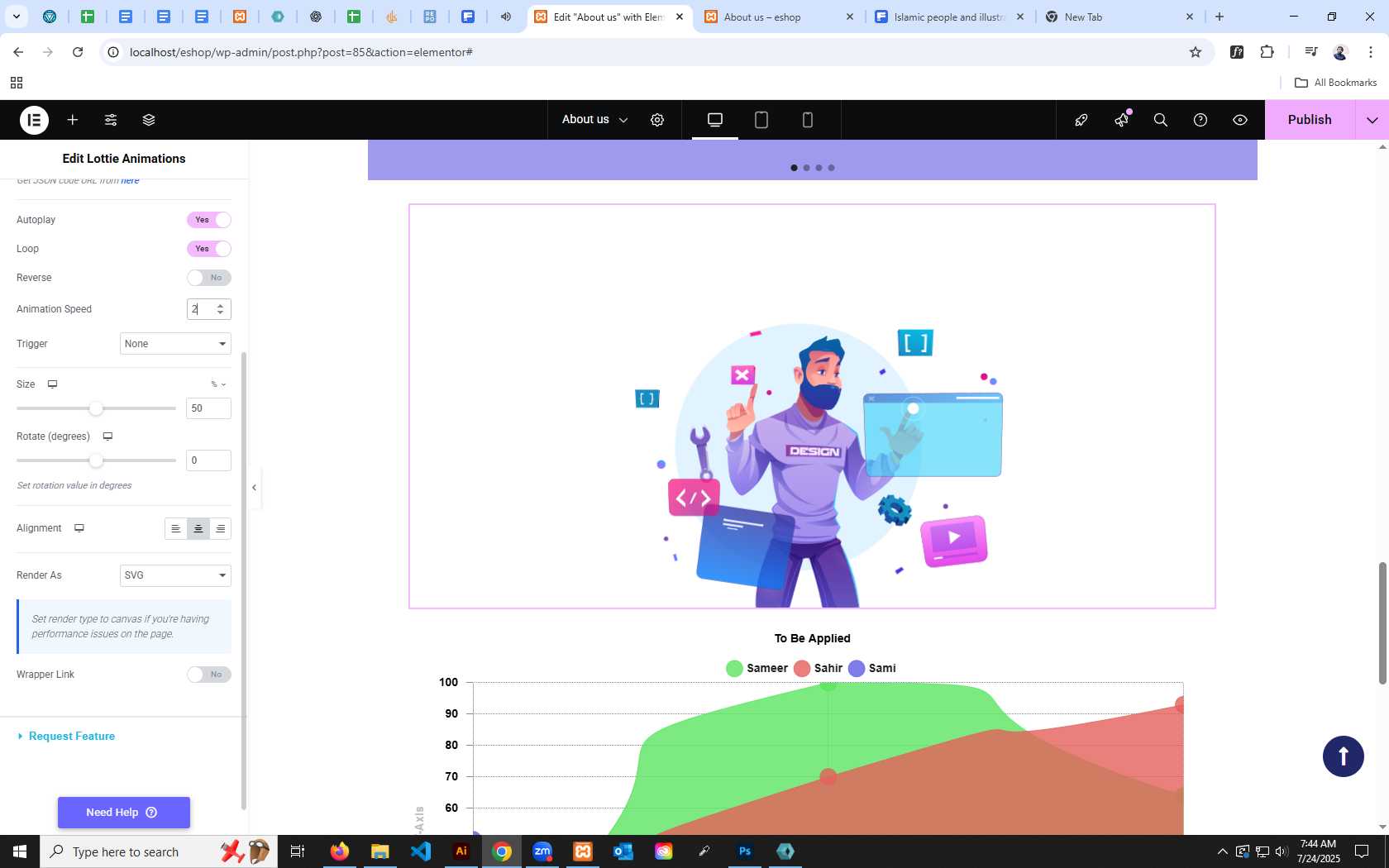Align Lottie animation left
Viewport: 1389px width, 868px height.
point(176,529)
